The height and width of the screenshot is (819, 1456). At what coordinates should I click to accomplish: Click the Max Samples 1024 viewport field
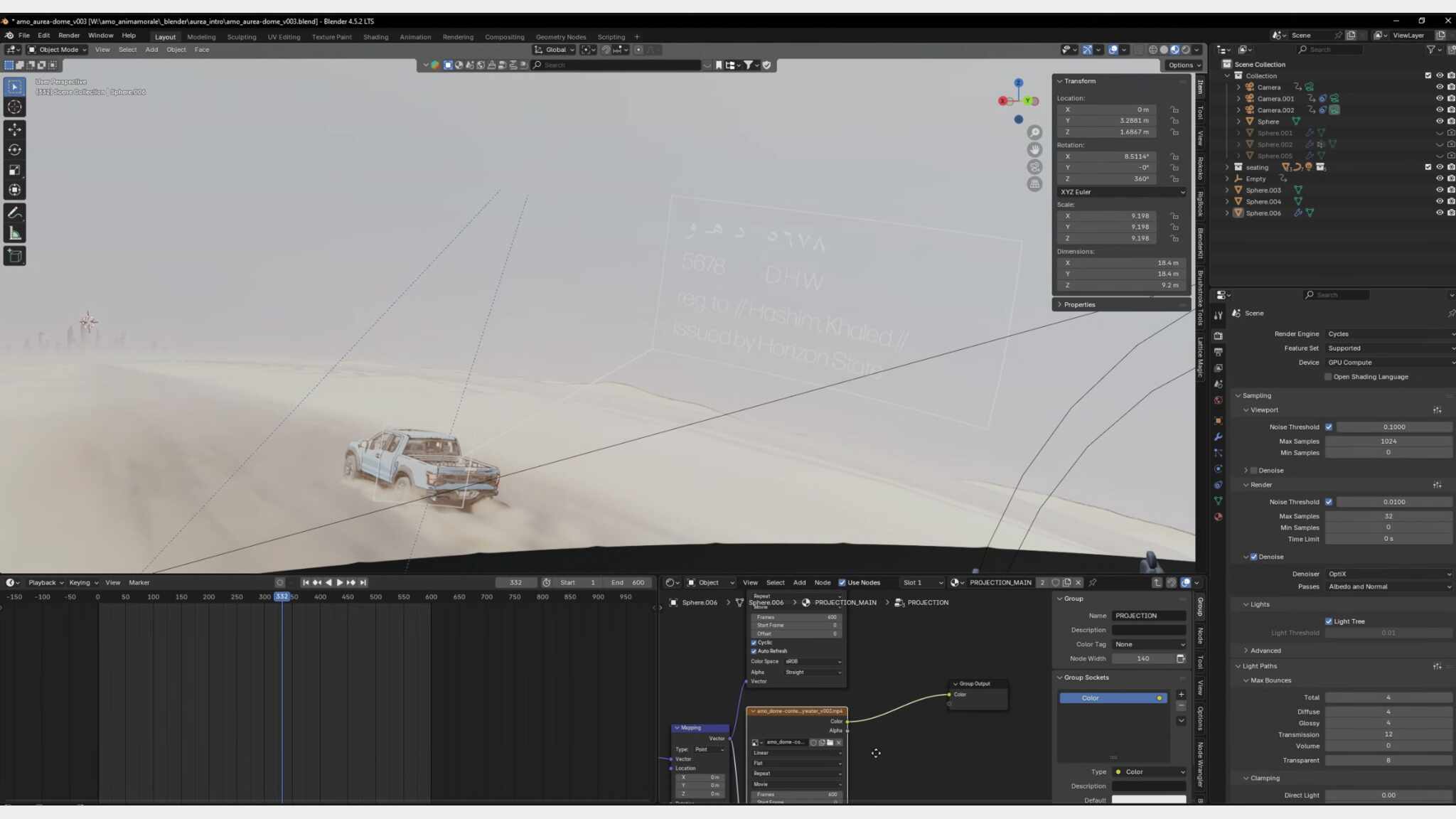1388,441
